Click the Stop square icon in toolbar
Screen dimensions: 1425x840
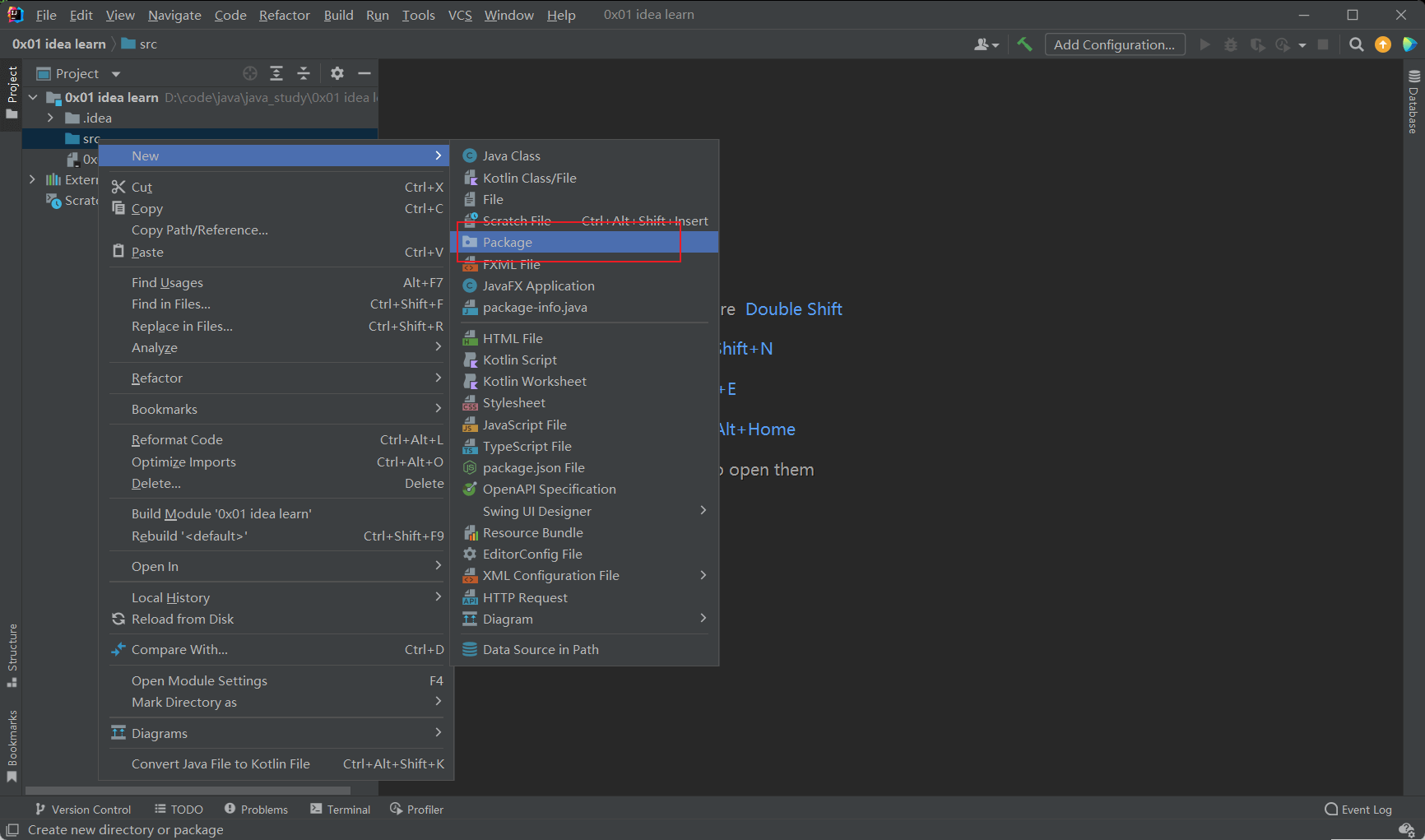1323,44
